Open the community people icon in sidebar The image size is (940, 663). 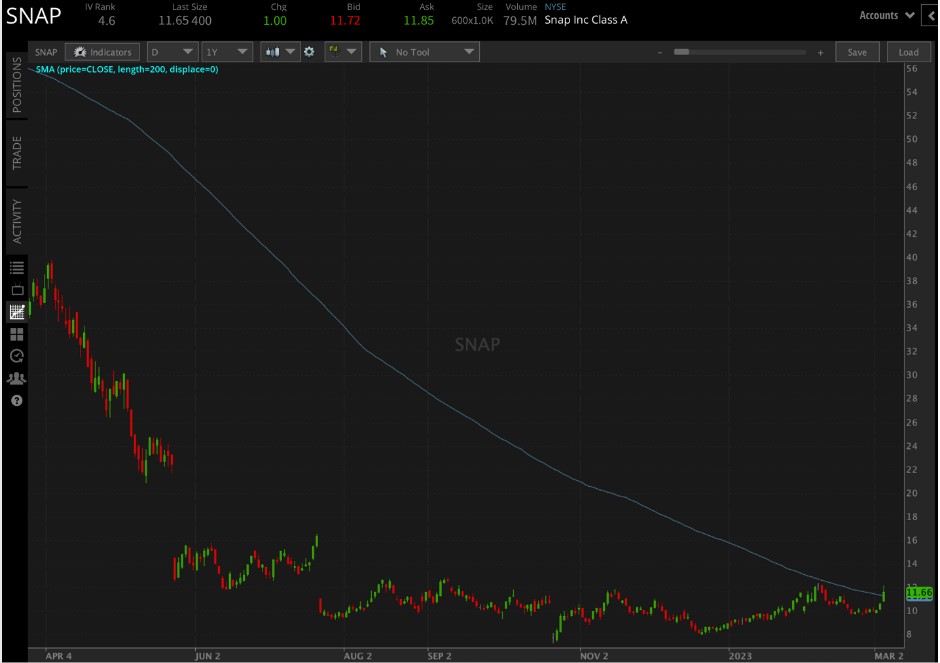[16, 378]
